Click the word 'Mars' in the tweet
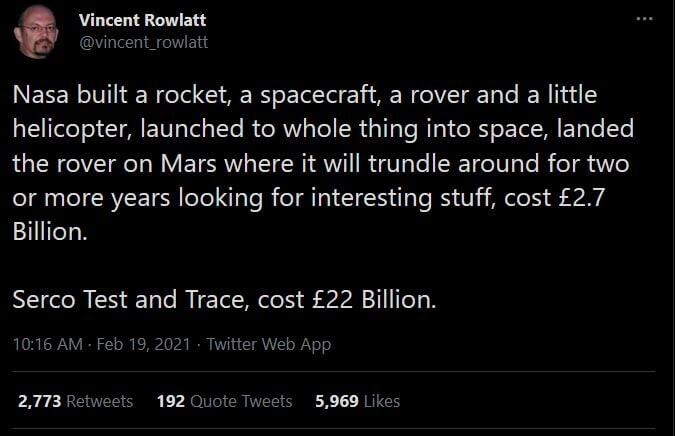This screenshot has width=675, height=436. click(189, 164)
